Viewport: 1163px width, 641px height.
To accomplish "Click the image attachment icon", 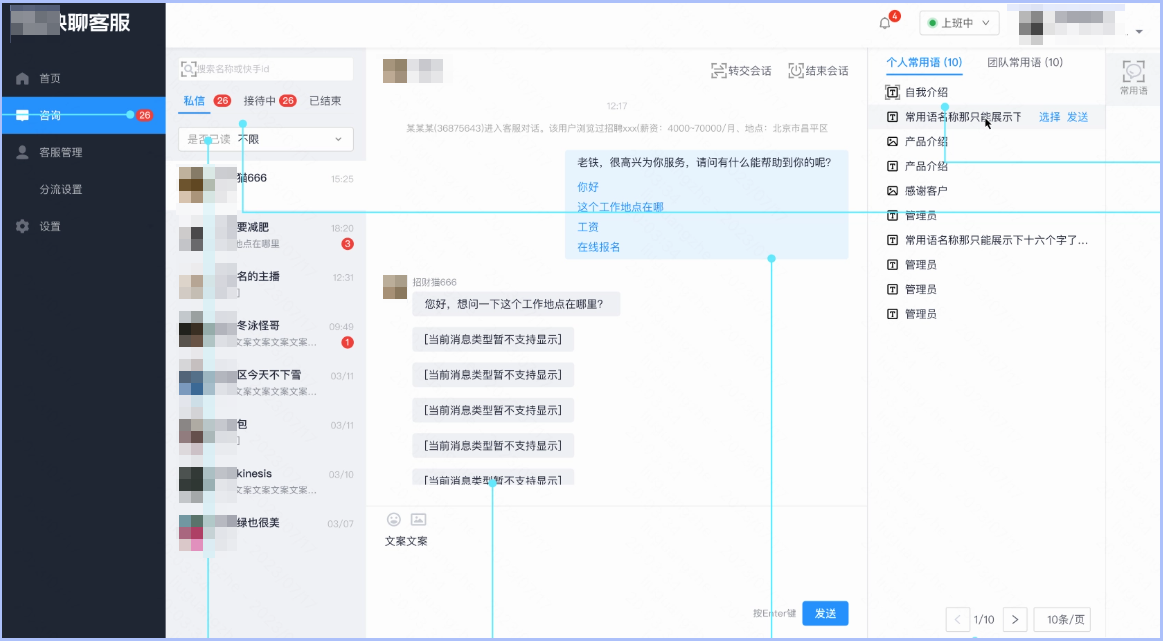I will [x=418, y=519].
